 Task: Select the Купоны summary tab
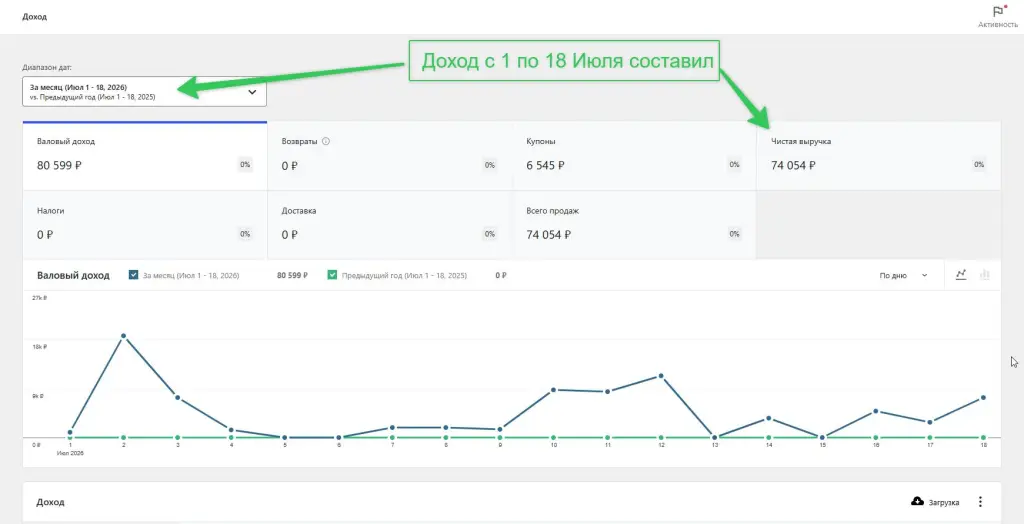(x=634, y=156)
